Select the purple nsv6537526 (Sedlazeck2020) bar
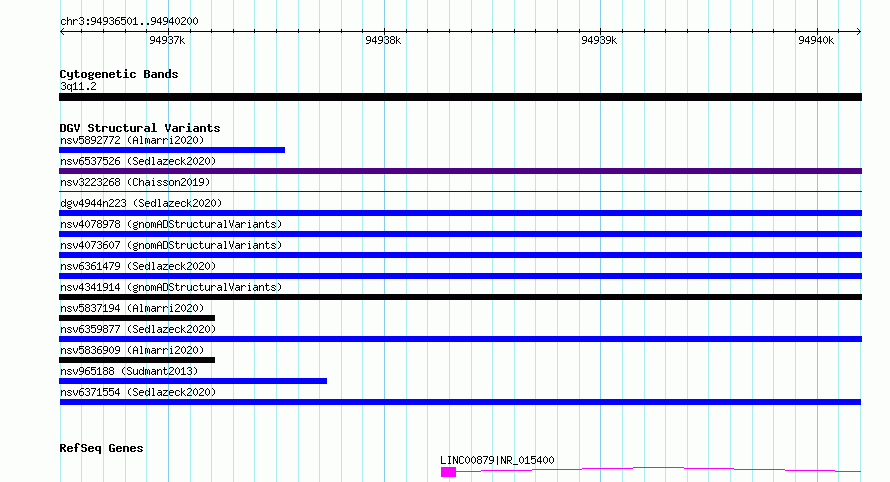Viewport: 890px width, 482px height. point(460,171)
